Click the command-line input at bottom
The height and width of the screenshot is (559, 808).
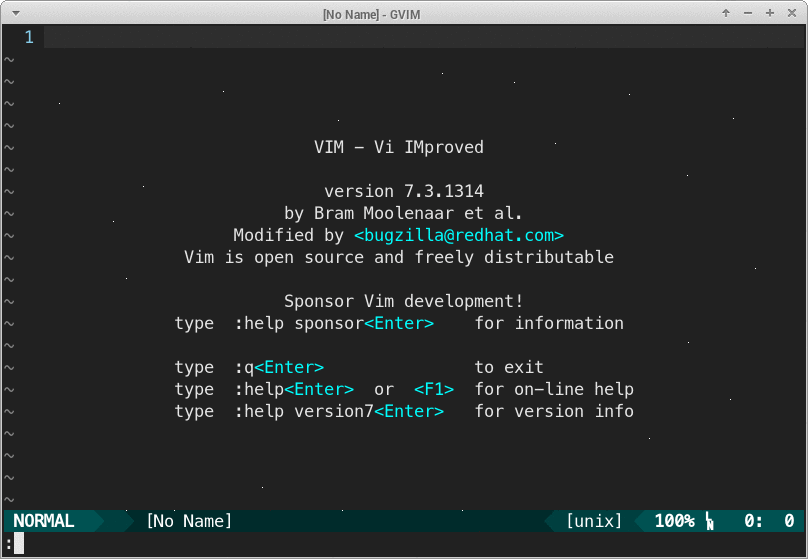[x=404, y=544]
